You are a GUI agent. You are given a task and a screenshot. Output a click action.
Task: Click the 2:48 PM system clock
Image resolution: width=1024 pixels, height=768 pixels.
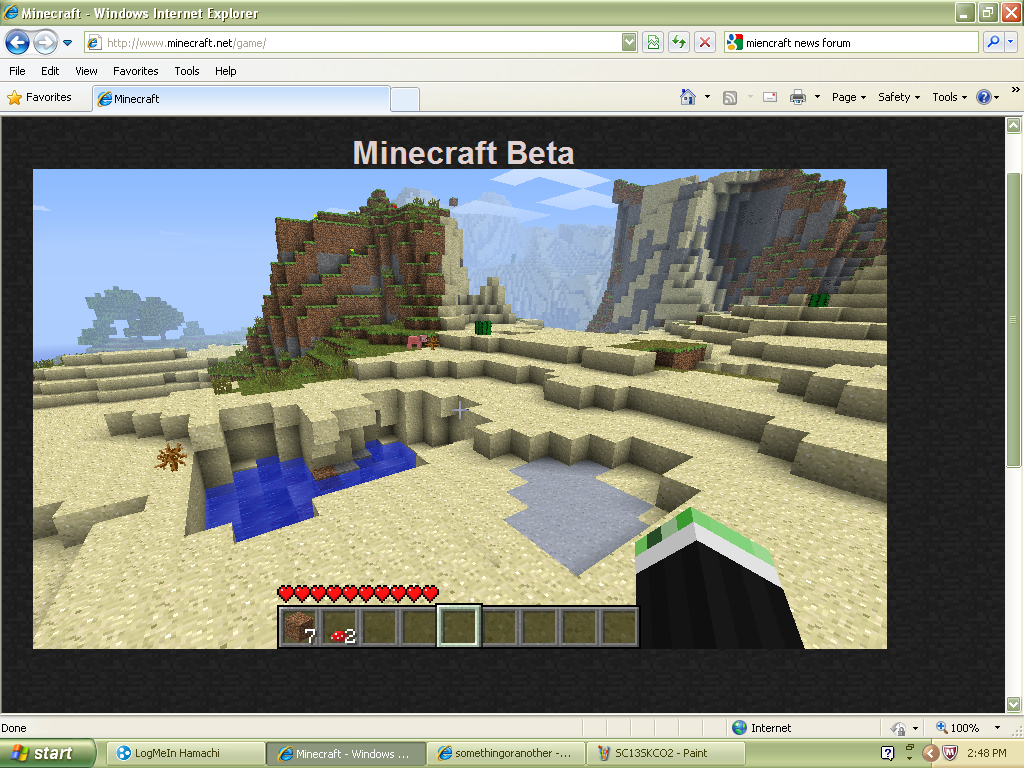[987, 753]
